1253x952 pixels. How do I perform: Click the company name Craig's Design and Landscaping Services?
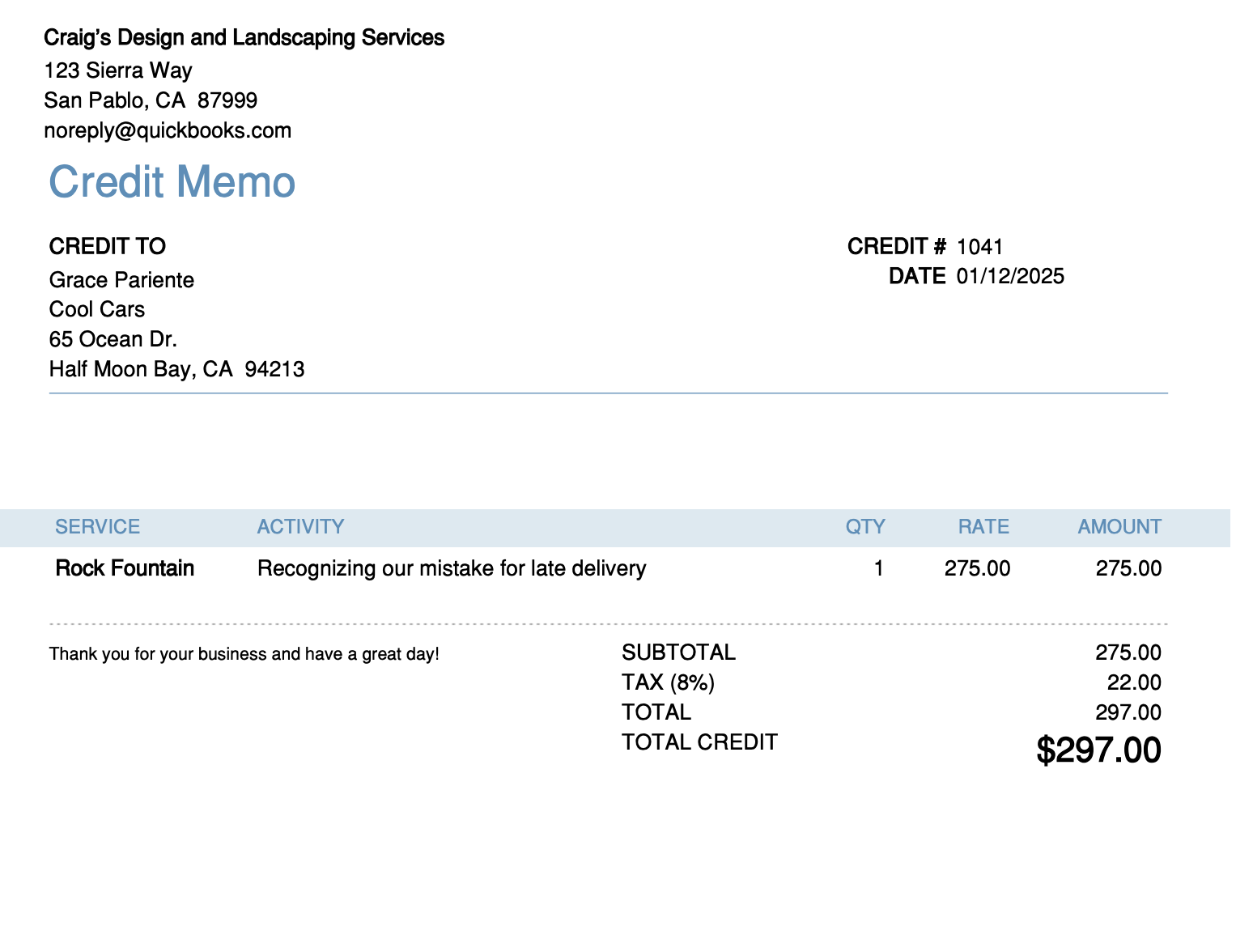coord(244,38)
